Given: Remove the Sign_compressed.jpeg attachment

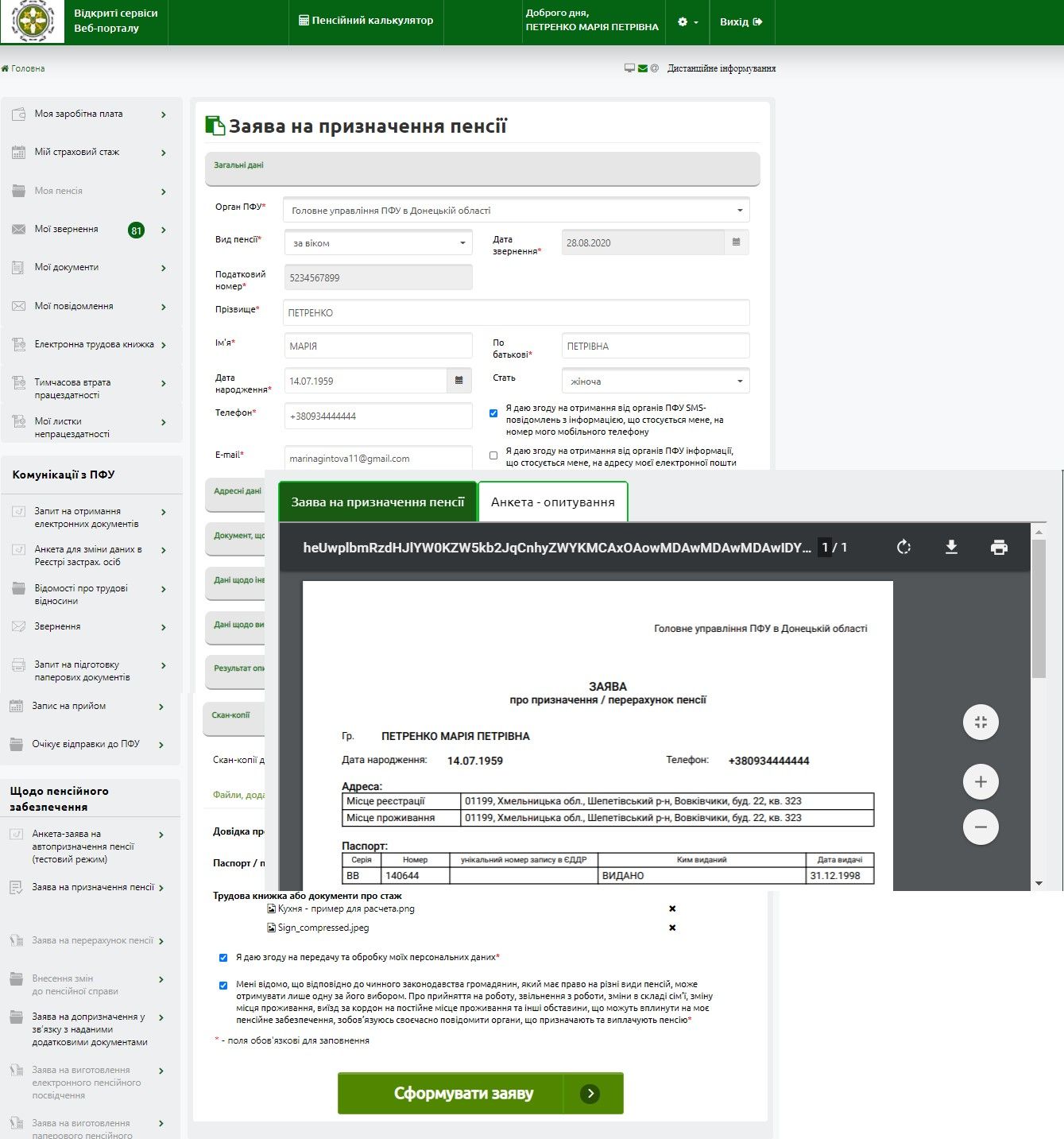Looking at the screenshot, I should click(x=672, y=928).
